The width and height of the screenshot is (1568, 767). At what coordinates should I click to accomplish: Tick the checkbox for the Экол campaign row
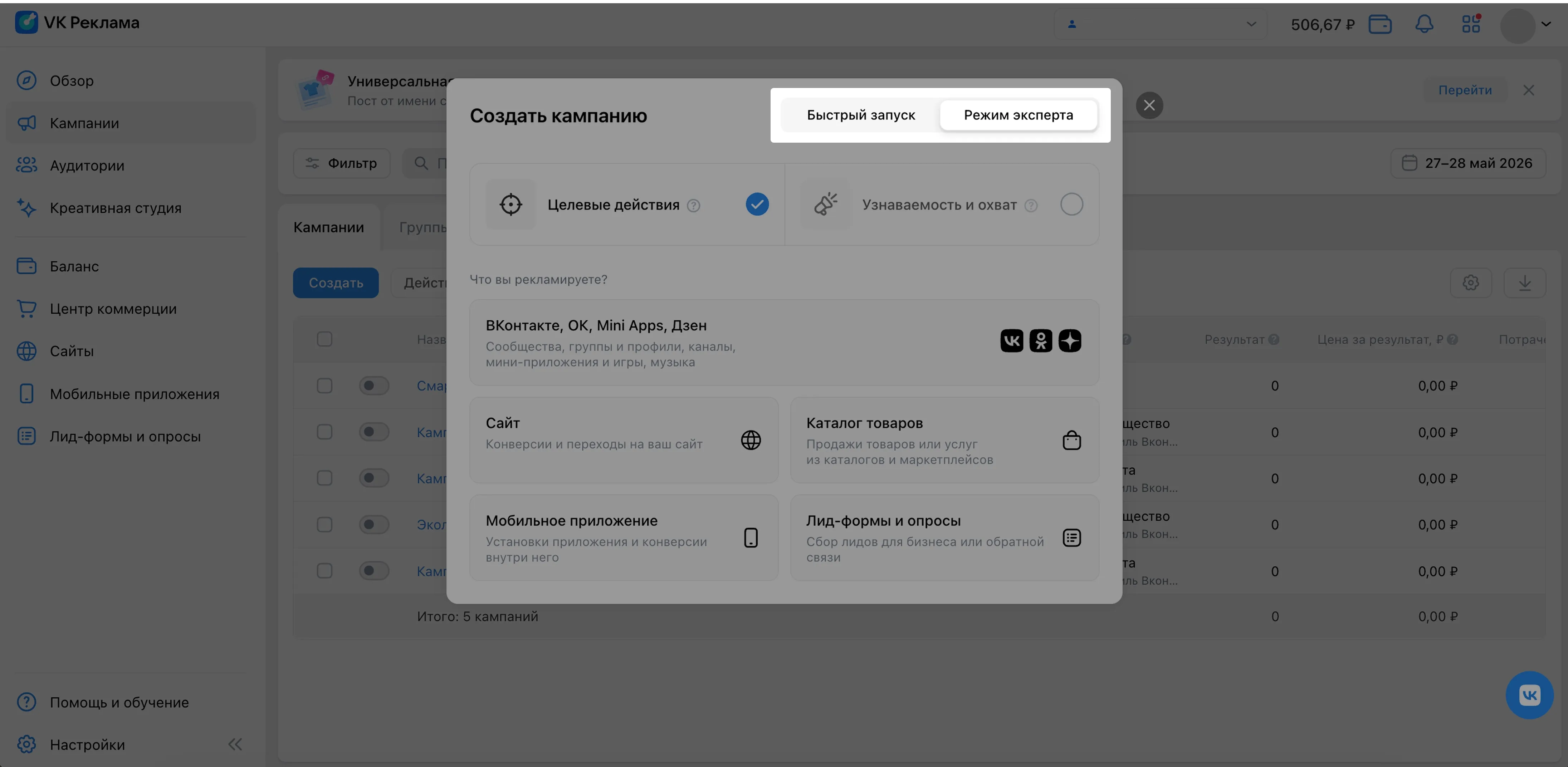click(324, 524)
